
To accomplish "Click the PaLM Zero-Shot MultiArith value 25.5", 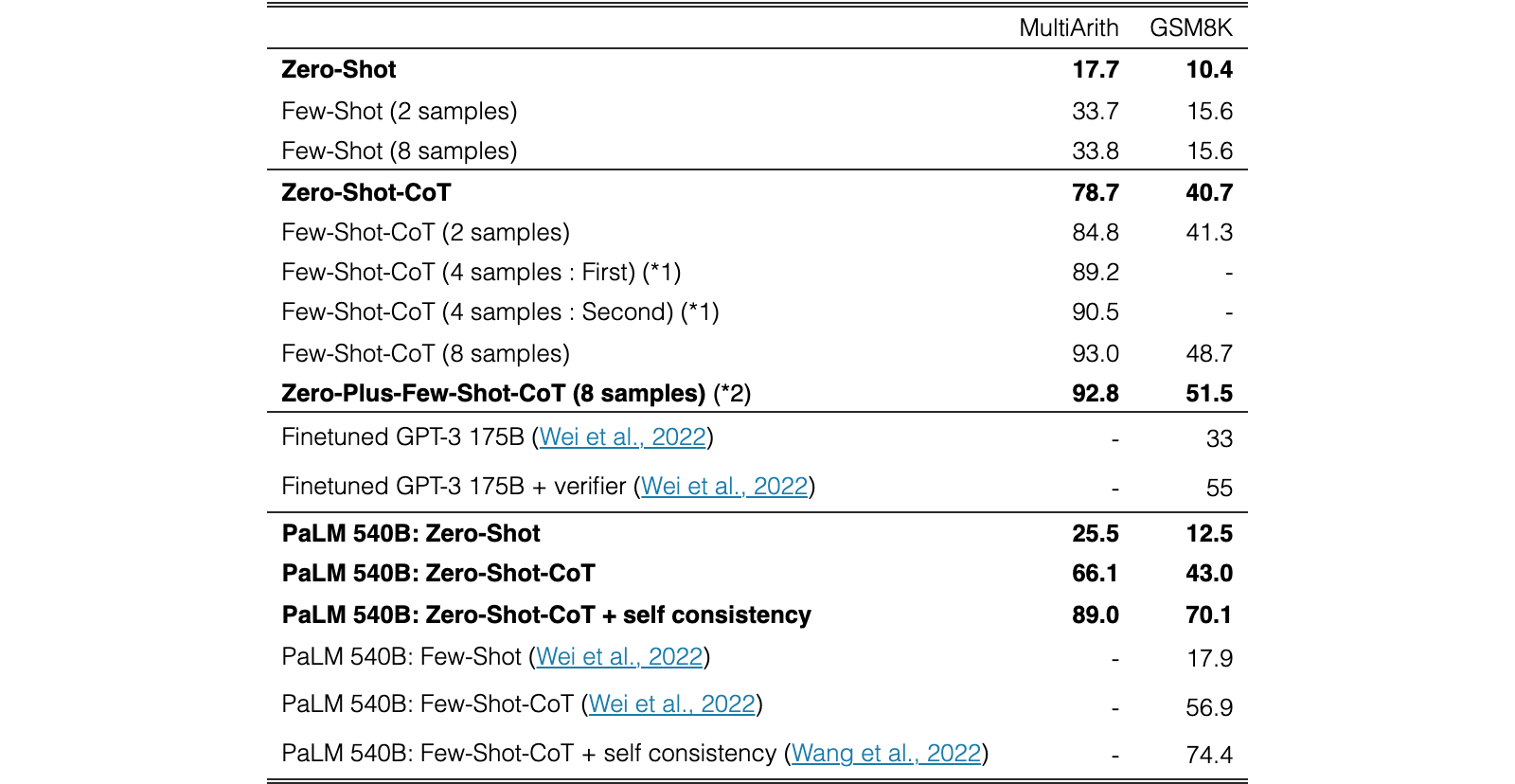I will 1096,534.
